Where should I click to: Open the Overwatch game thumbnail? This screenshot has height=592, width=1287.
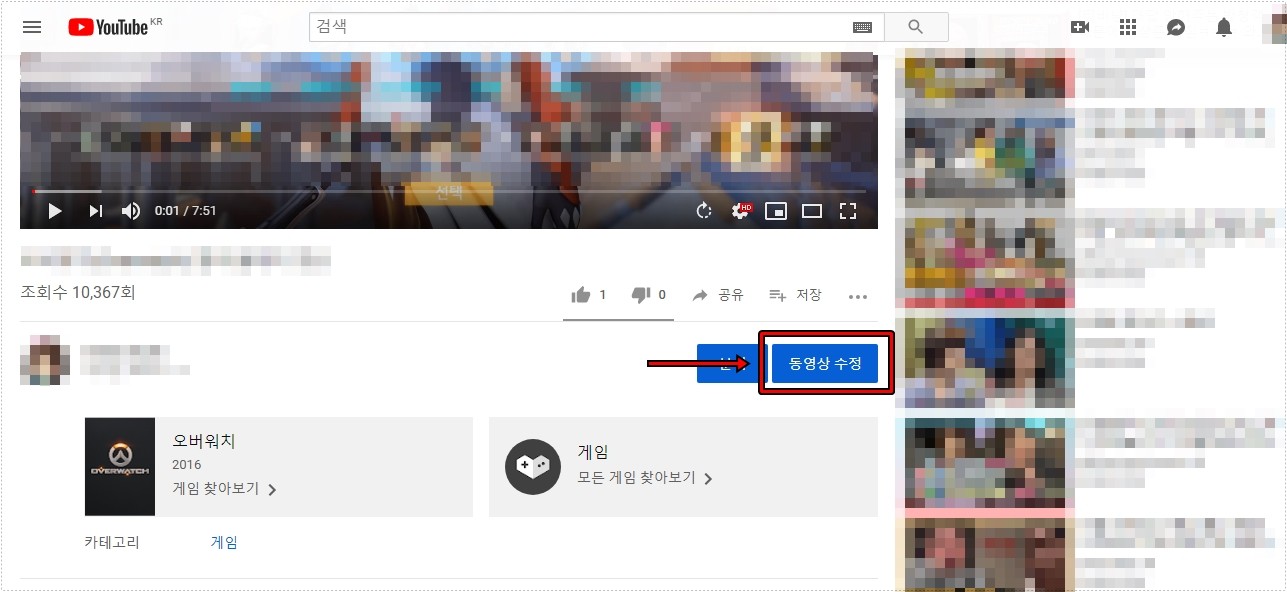pyautogui.click(x=120, y=467)
